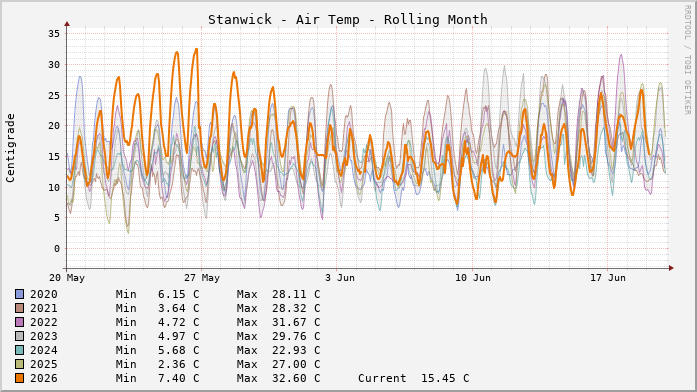Viewport: 697px width, 392px height.
Task: Click the 2025 max value 27.00 C
Action: coord(296,364)
